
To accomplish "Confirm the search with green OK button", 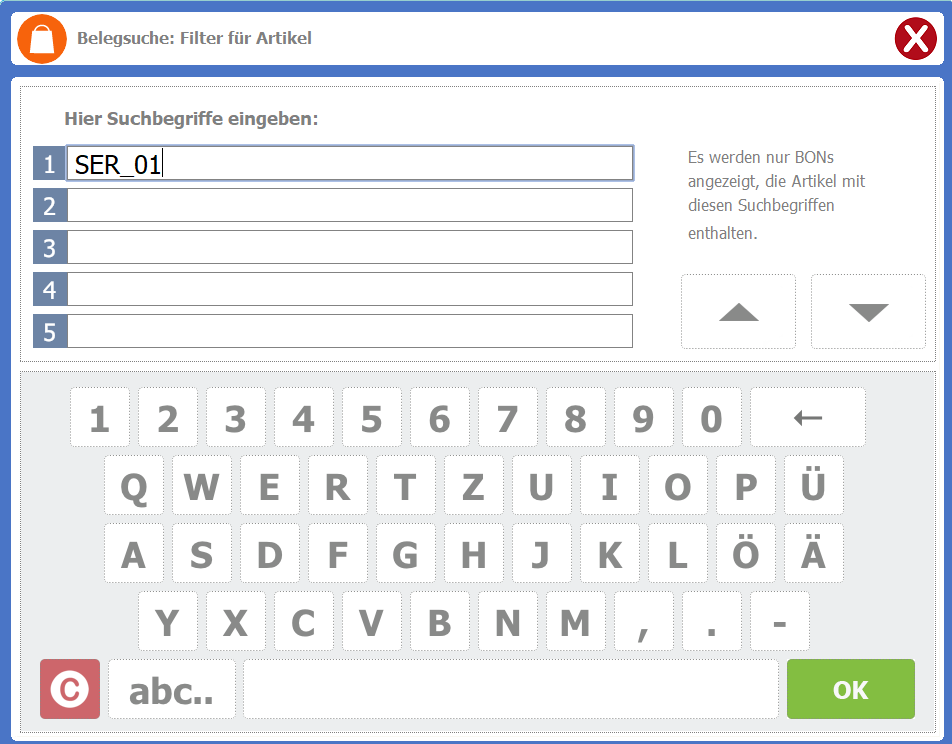I will tap(850, 689).
